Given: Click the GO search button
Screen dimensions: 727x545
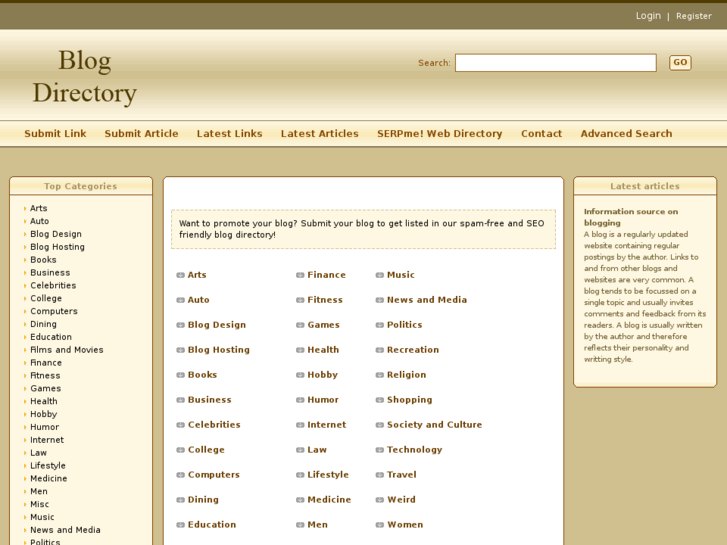Looking at the screenshot, I should (680, 63).
